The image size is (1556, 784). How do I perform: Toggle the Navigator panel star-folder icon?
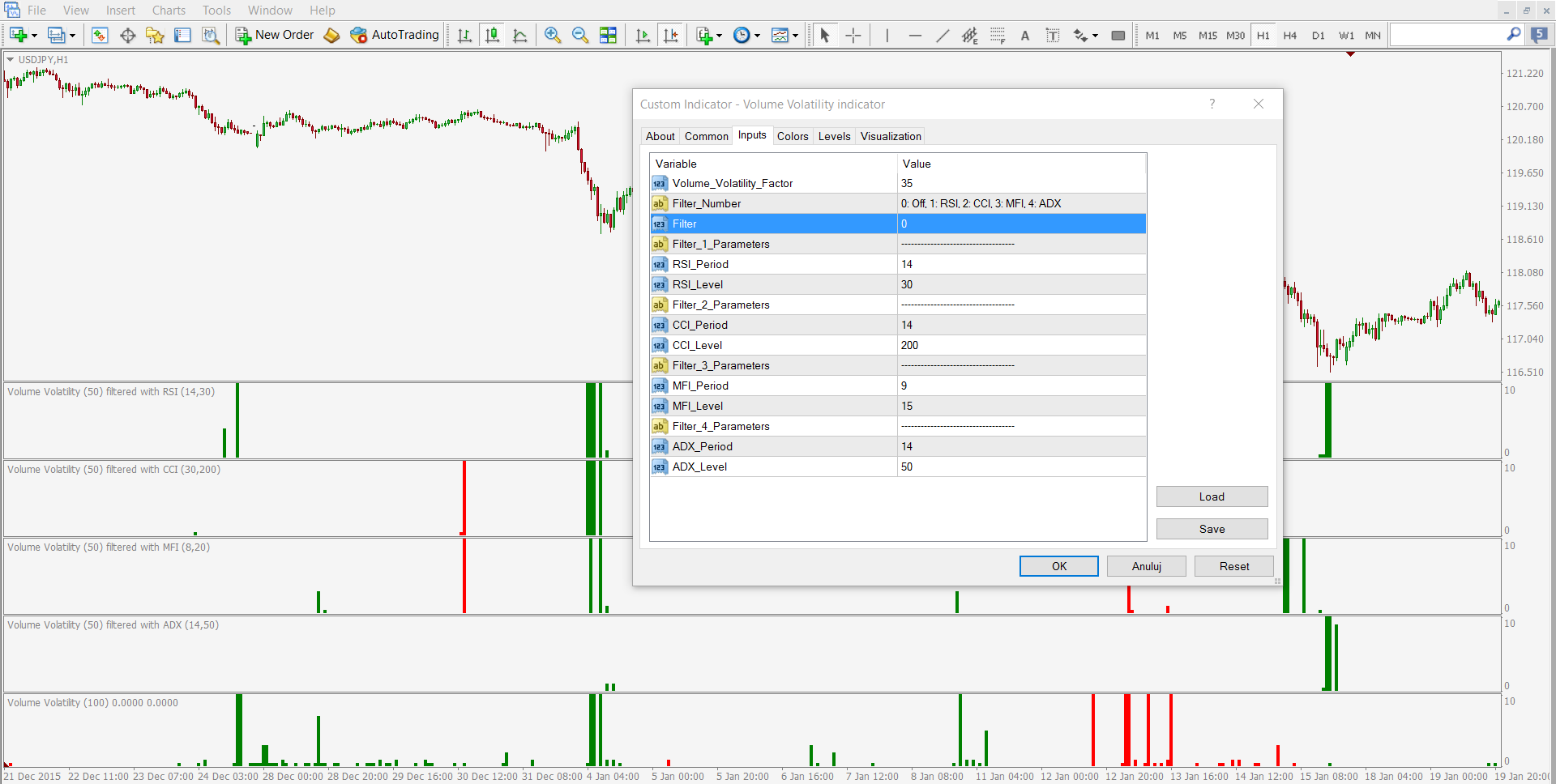point(155,35)
